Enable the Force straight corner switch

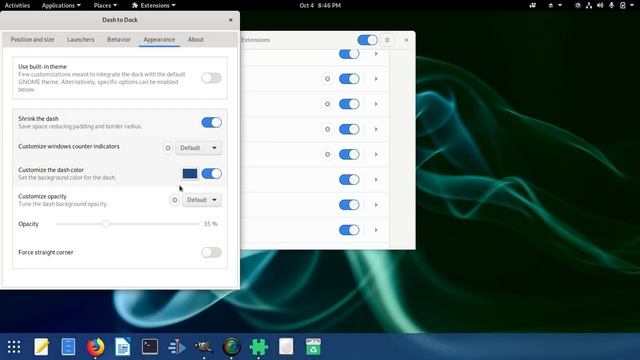tap(211, 252)
